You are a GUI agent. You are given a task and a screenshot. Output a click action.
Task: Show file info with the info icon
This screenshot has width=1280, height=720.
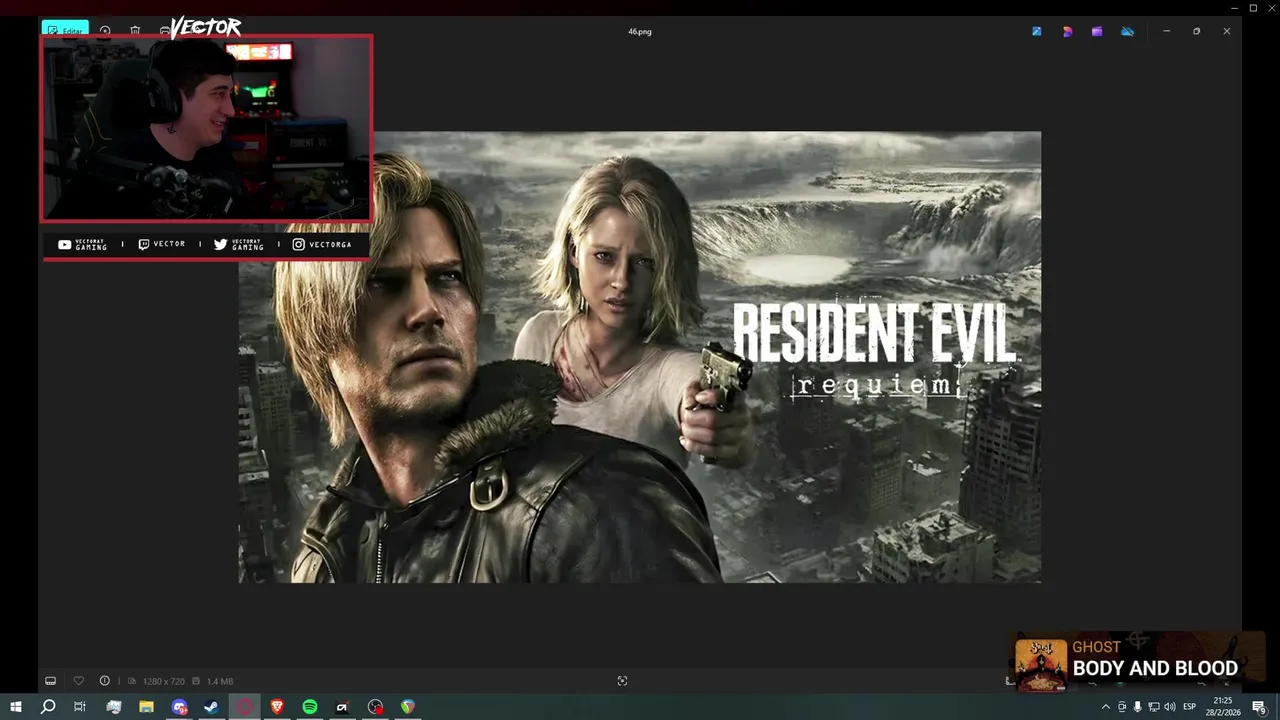104,681
